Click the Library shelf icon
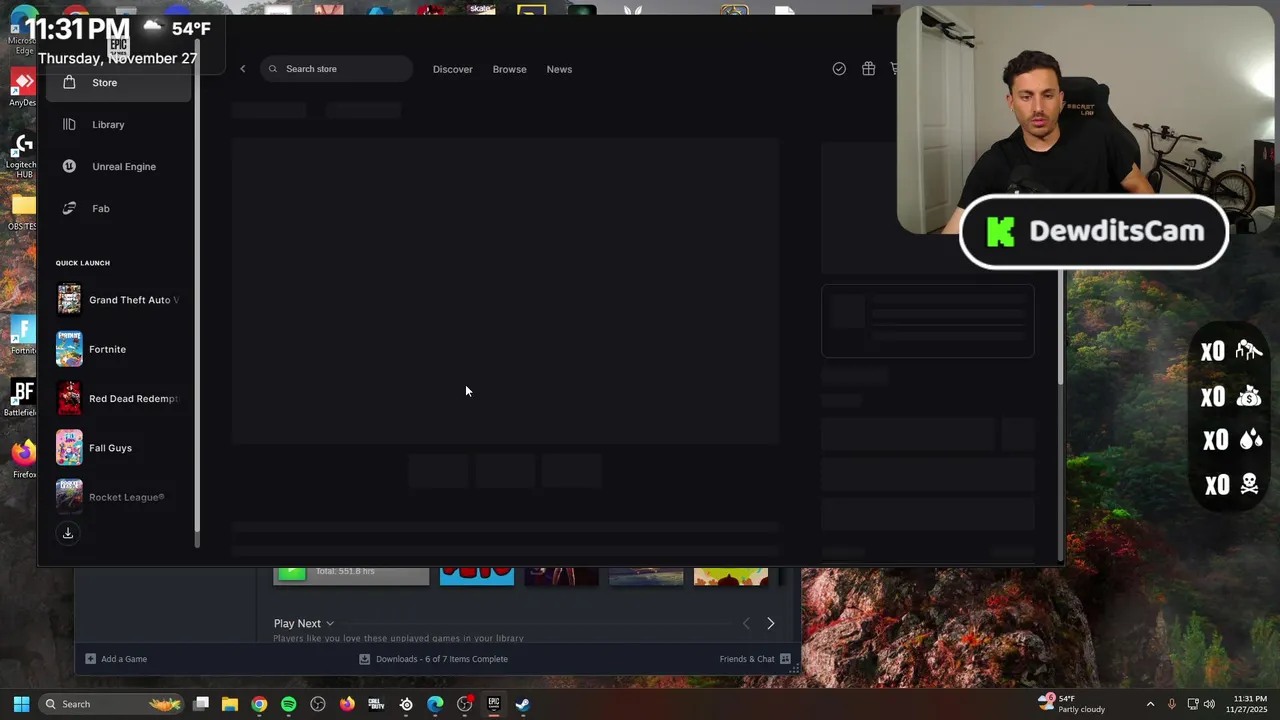The height and width of the screenshot is (720, 1280). coord(69,125)
